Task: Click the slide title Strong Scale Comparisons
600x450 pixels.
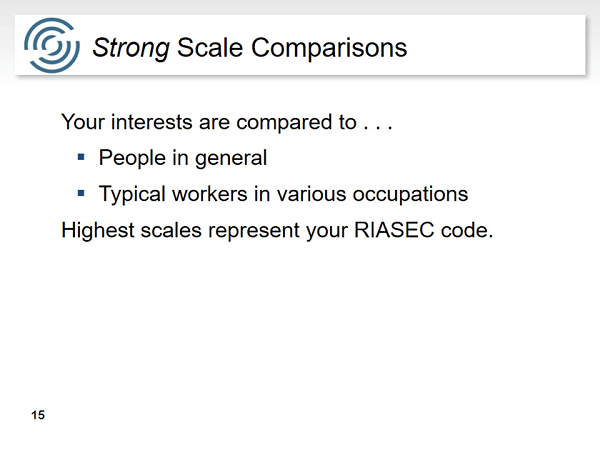Action: point(249,48)
